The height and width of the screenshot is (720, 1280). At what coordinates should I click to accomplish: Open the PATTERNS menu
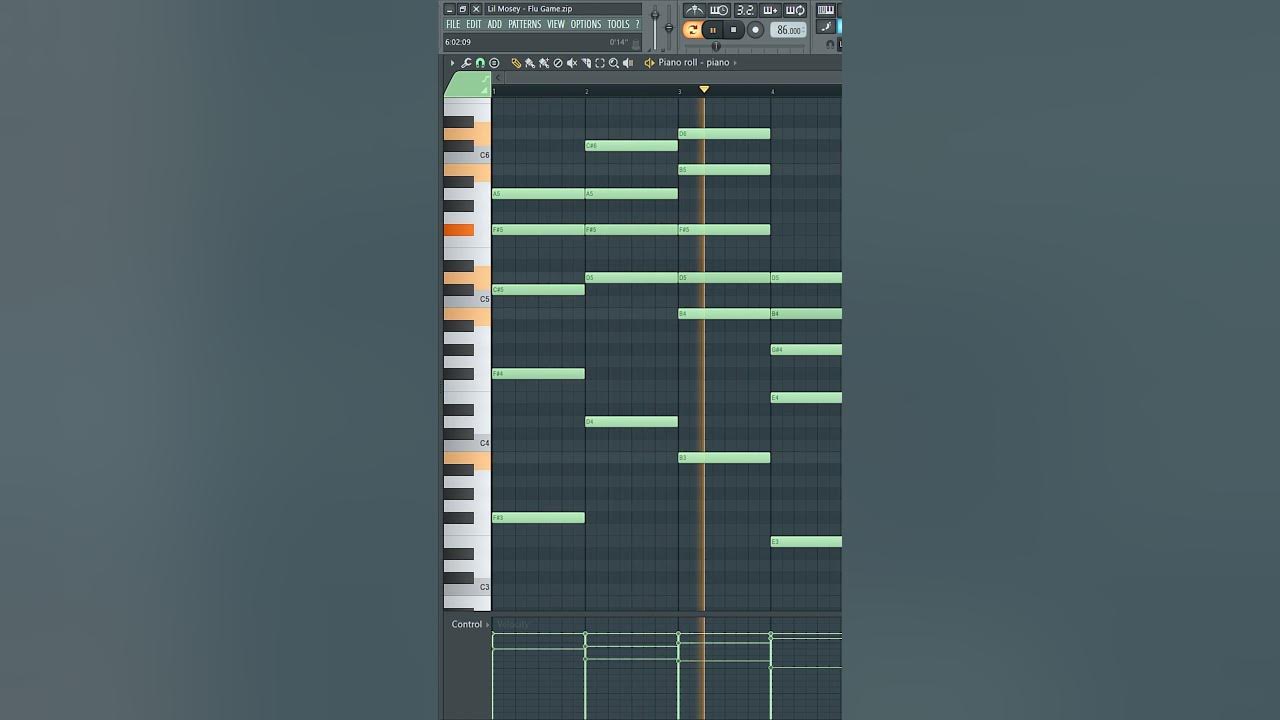pyautogui.click(x=525, y=24)
